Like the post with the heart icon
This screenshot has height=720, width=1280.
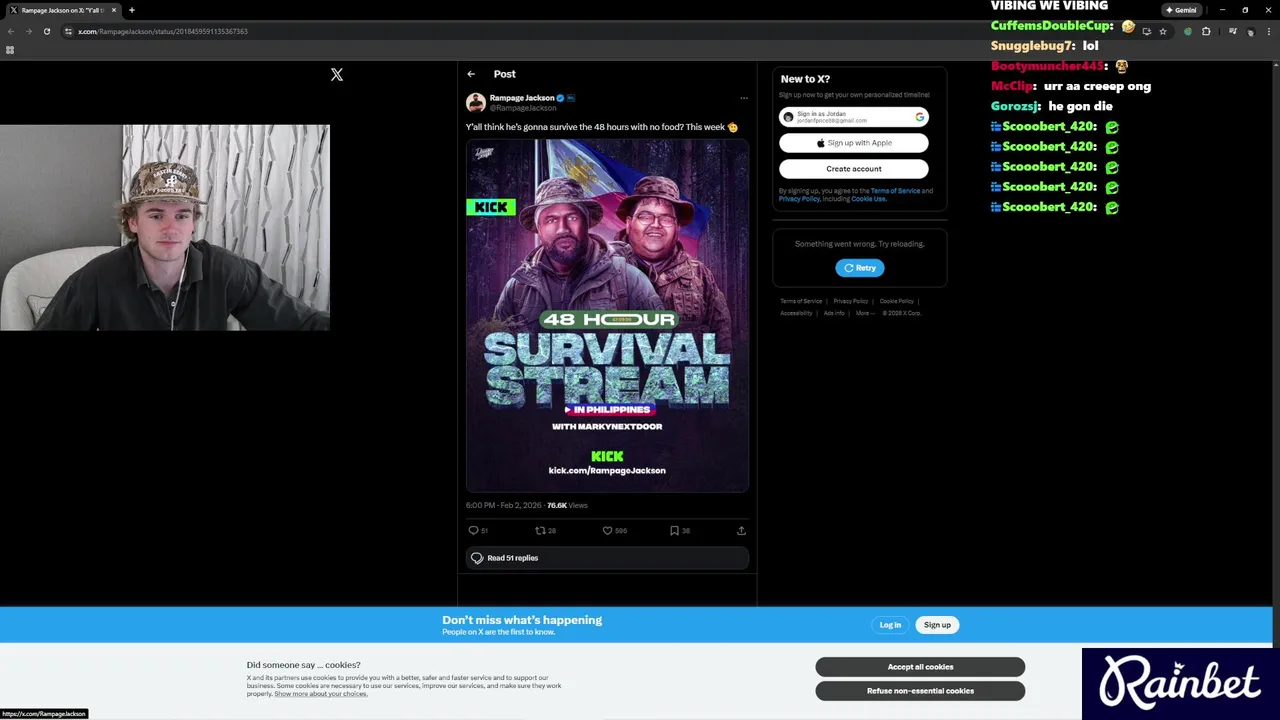[x=607, y=531]
